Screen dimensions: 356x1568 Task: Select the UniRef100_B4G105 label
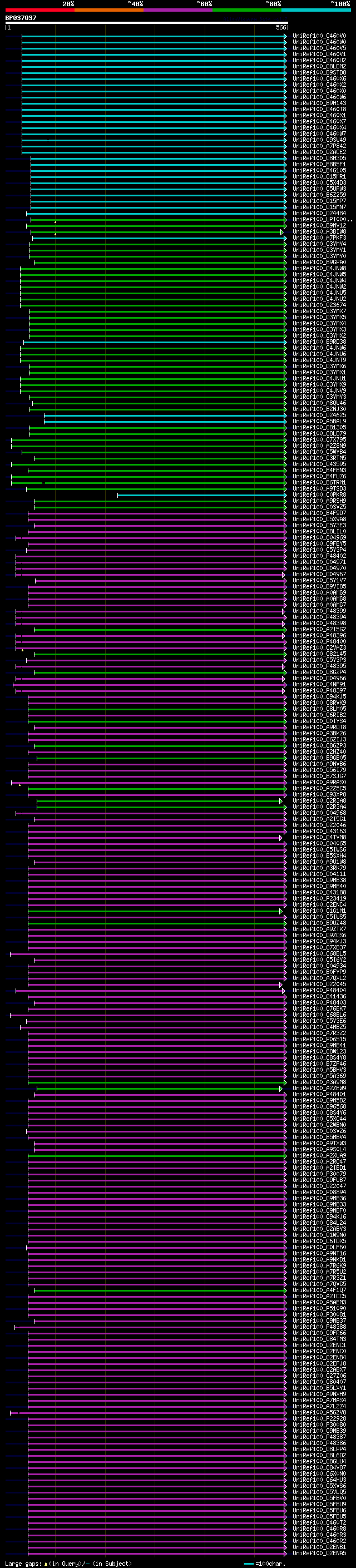(319, 170)
